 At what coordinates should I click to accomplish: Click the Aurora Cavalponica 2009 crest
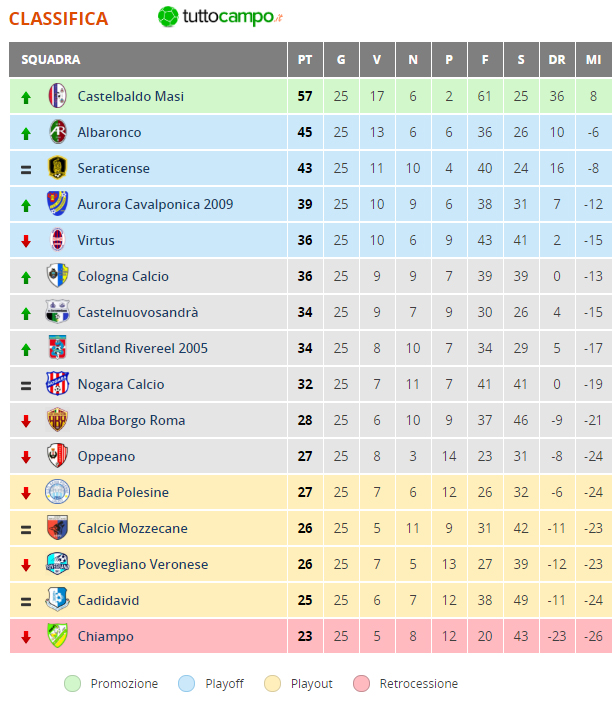(x=57, y=204)
